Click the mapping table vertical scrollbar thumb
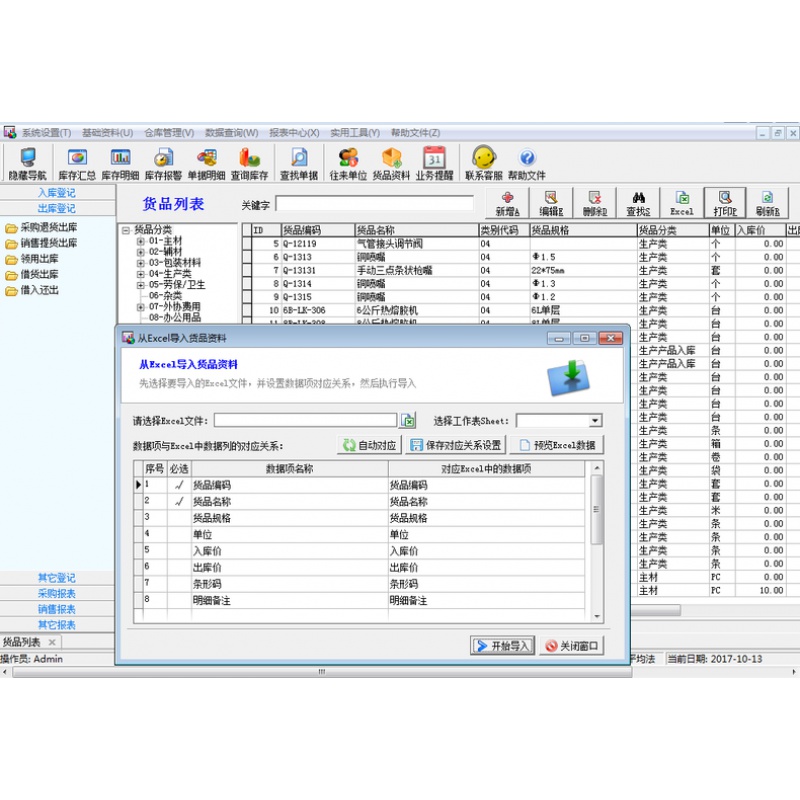 [x=596, y=509]
